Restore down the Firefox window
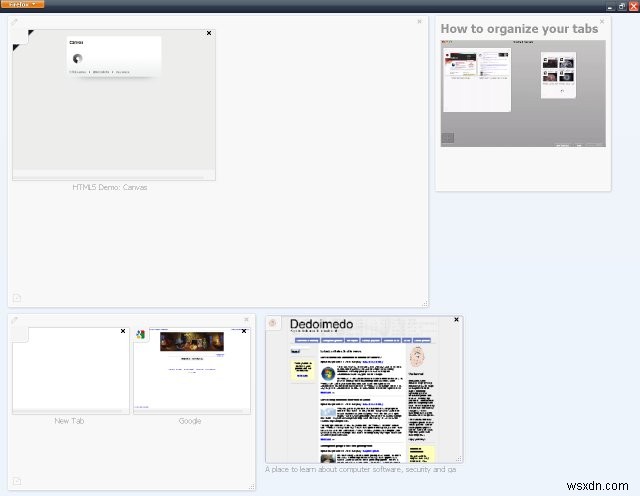Viewport: 640px width, 496px height. pyautogui.click(x=622, y=7)
